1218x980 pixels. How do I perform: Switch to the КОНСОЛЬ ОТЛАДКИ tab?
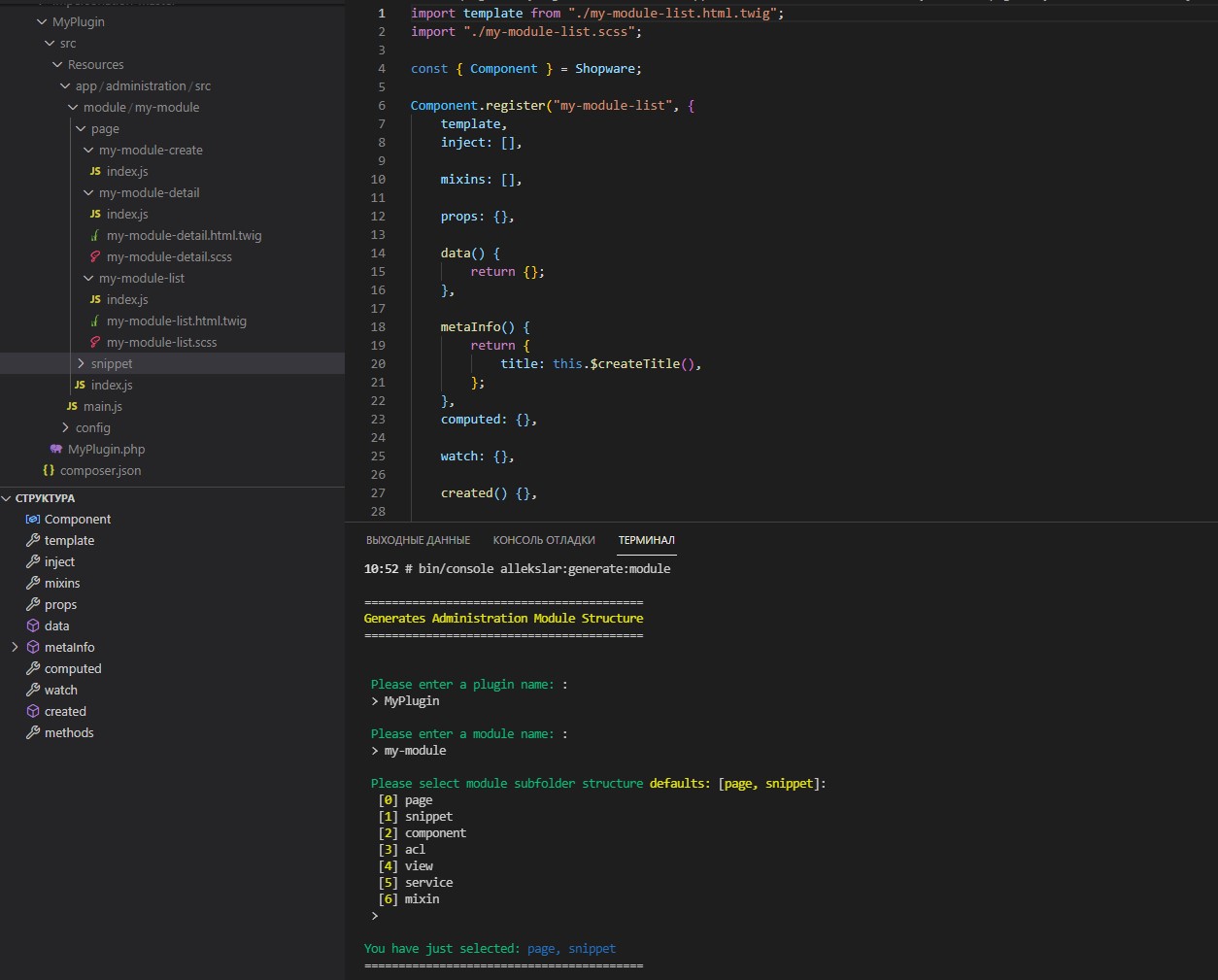pos(543,540)
